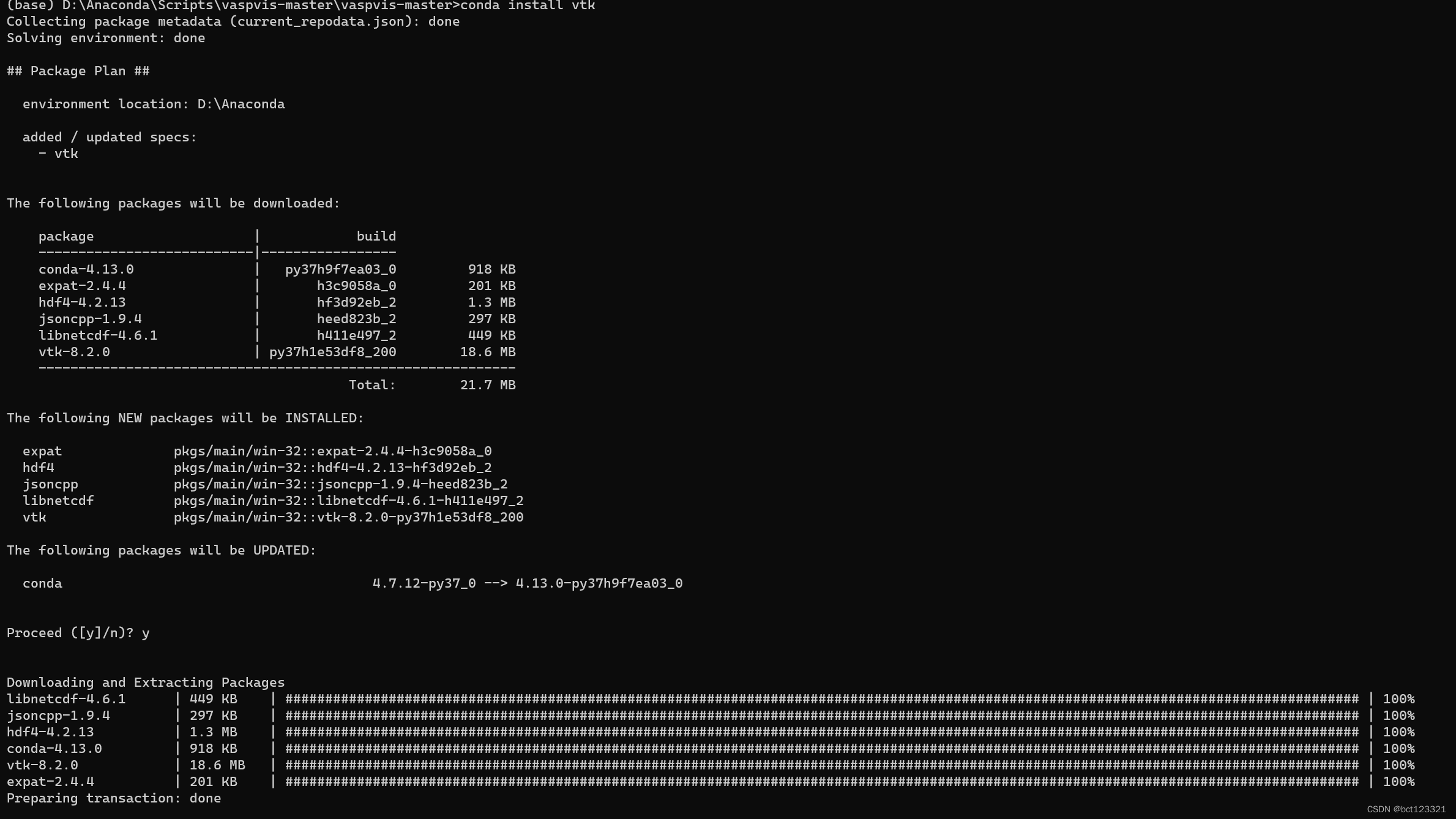Screen dimensions: 1456x819
Task: Click the Solving environment: done line
Action: (x=105, y=37)
